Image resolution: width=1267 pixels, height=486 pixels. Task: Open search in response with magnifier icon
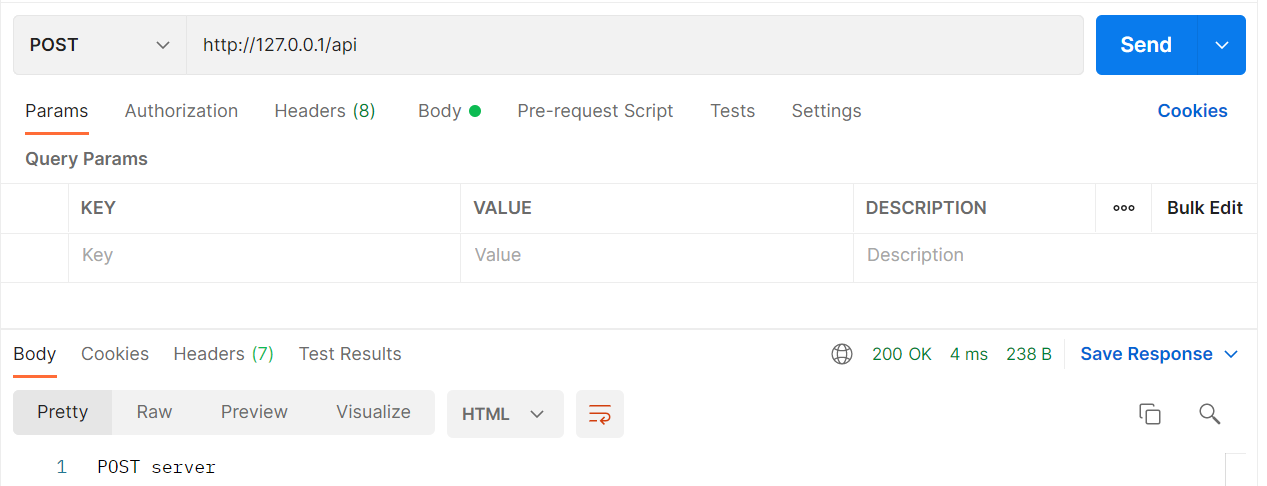(1209, 414)
